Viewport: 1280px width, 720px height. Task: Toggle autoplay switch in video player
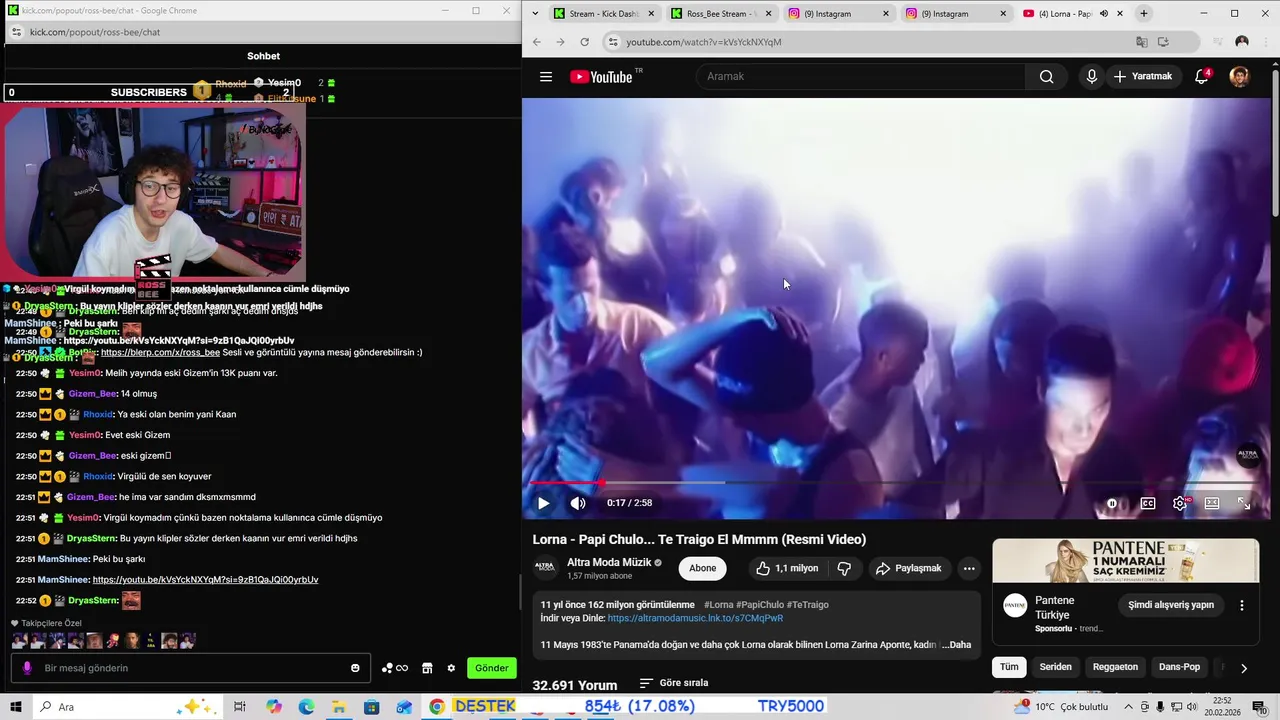tap(1112, 503)
